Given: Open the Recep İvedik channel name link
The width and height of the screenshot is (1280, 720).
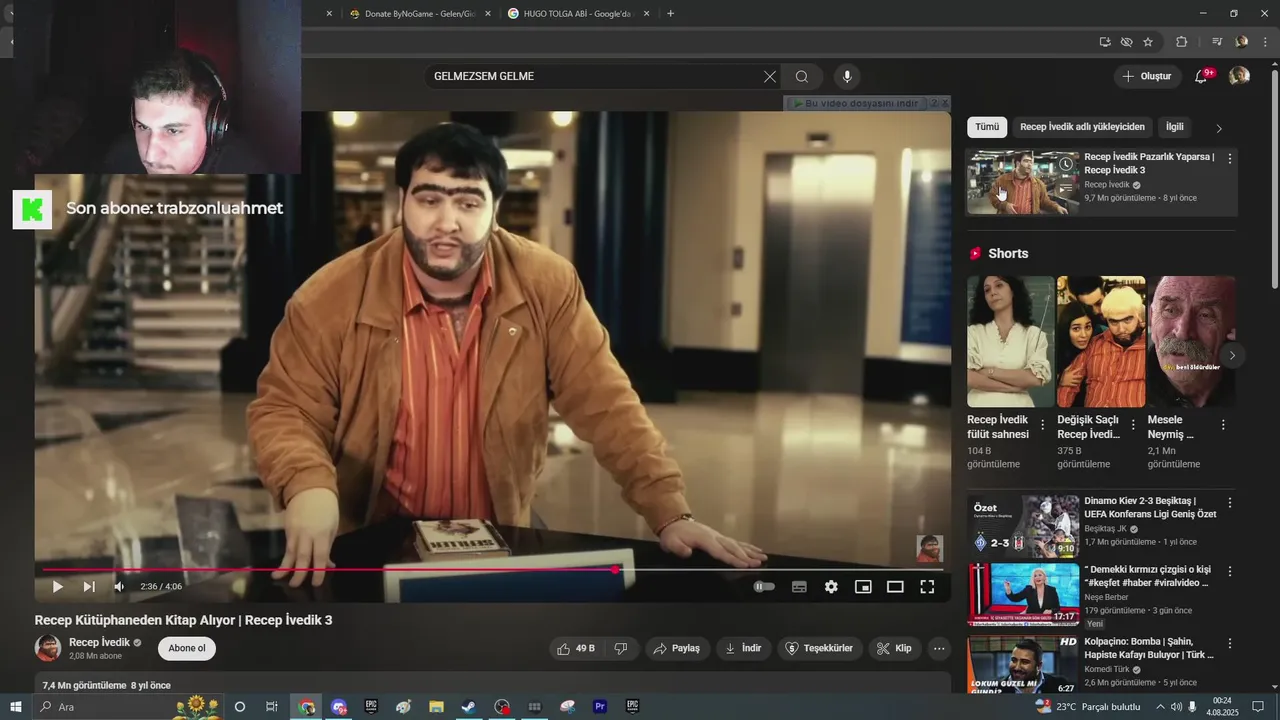Looking at the screenshot, I should tap(99, 642).
